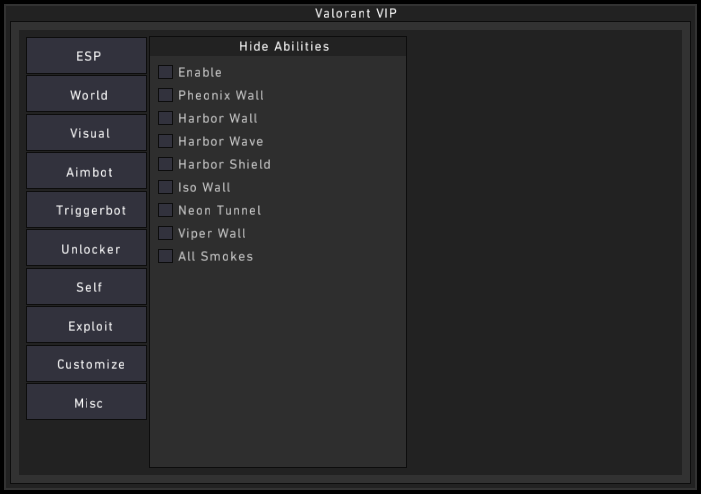Check the All Smokes option
This screenshot has width=701, height=494.
click(166, 256)
